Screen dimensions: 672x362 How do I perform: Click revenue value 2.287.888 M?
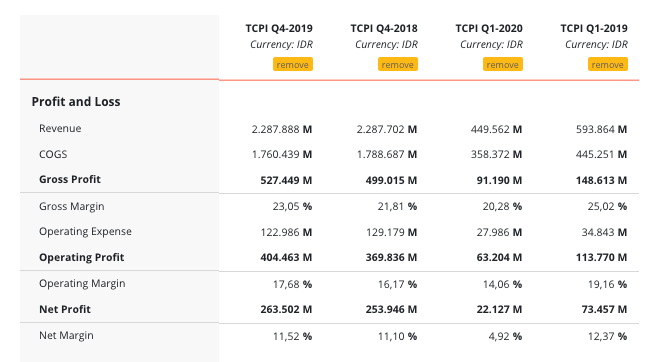point(282,129)
